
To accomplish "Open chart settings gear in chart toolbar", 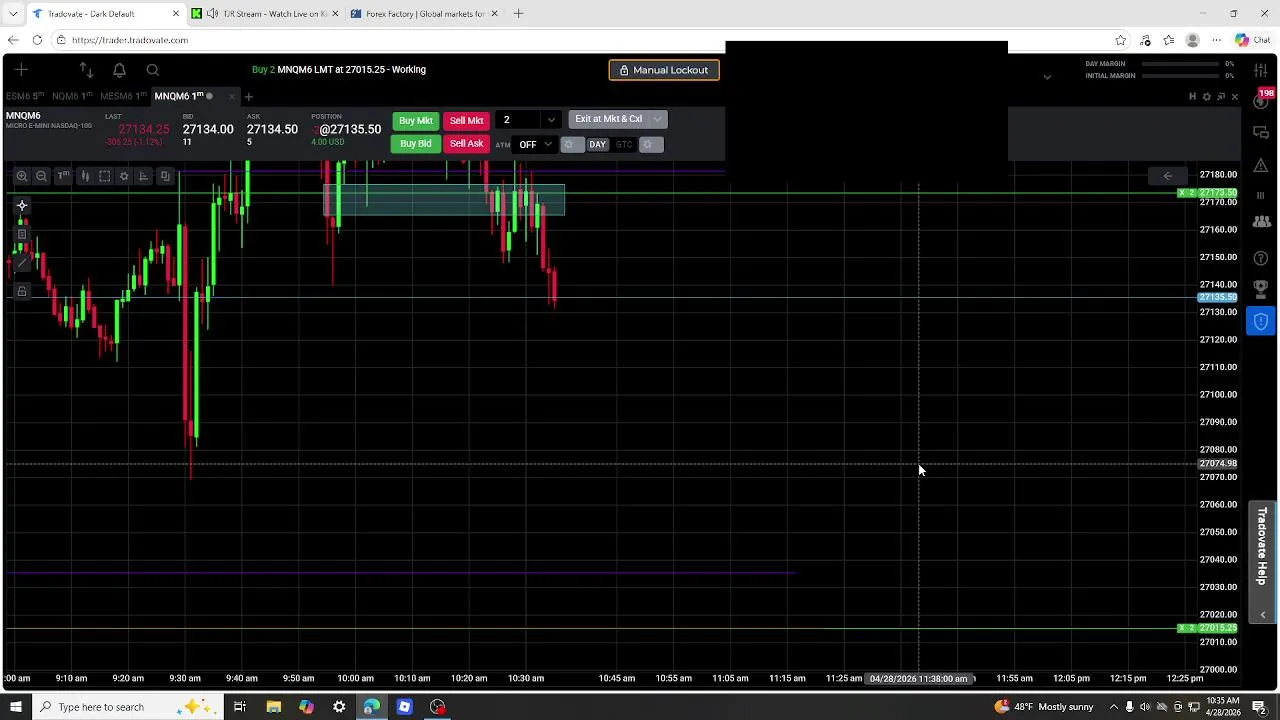I will [124, 176].
